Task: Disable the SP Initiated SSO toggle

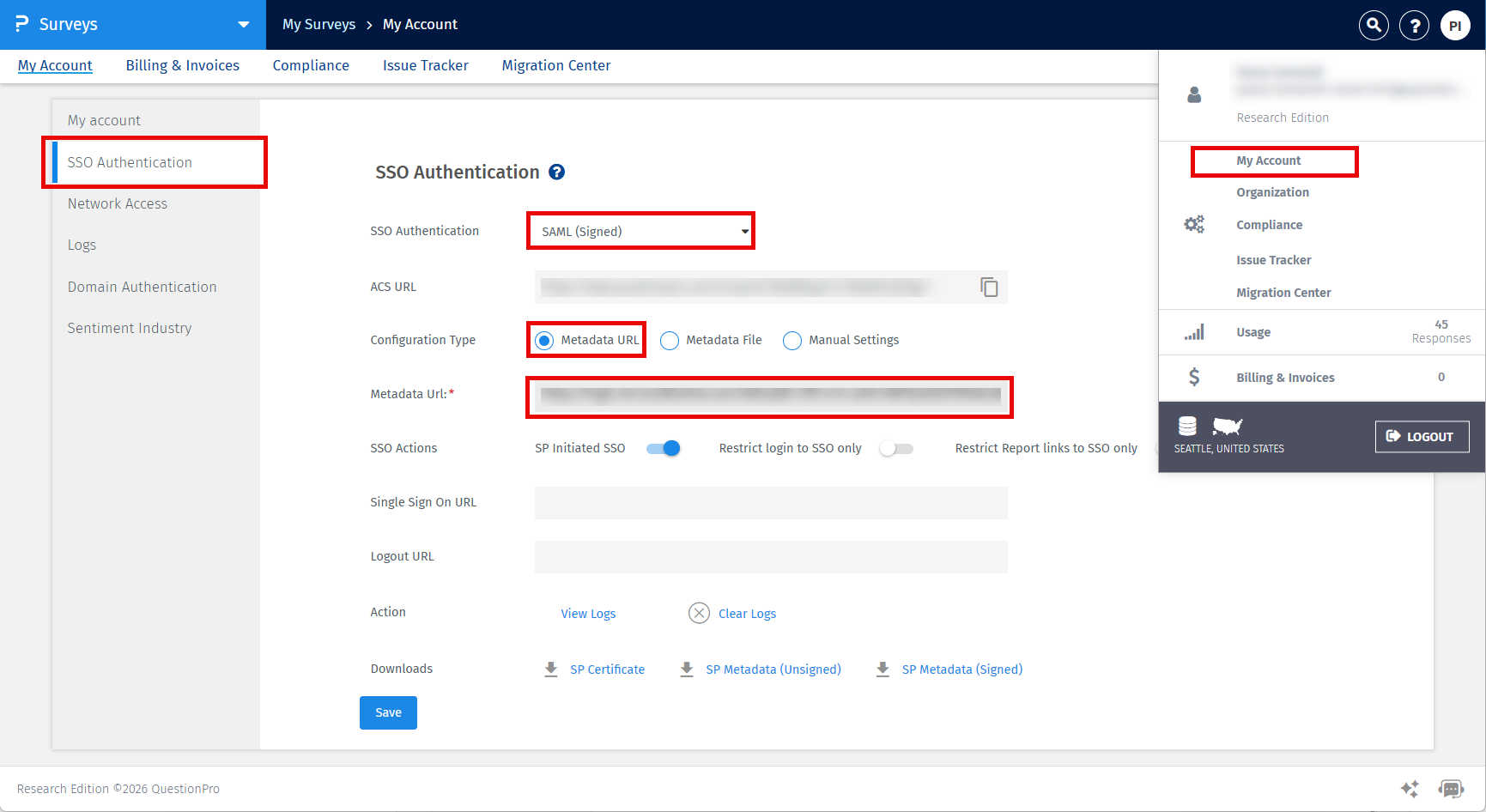Action: point(664,448)
